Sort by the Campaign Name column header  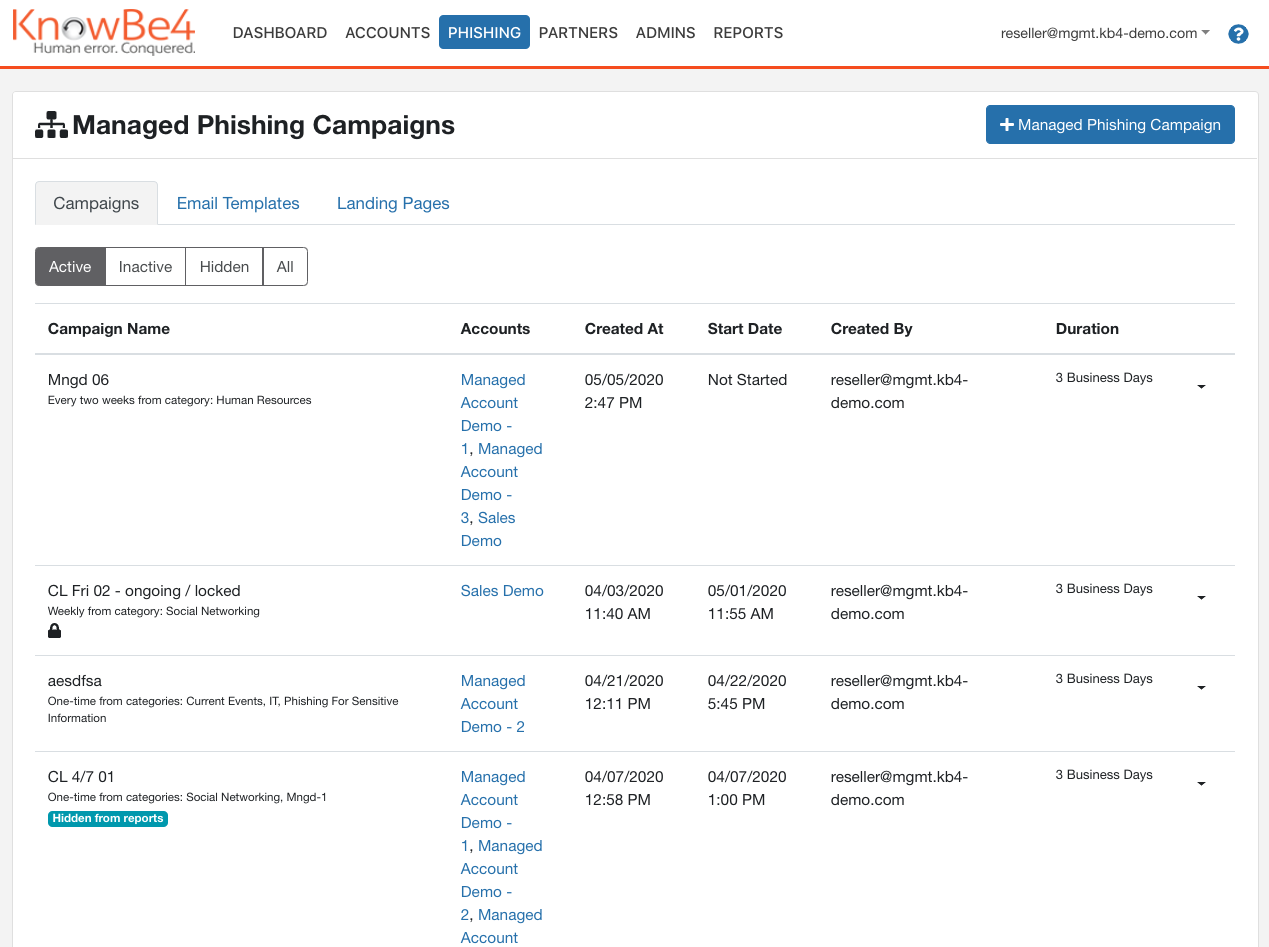[x=109, y=328]
